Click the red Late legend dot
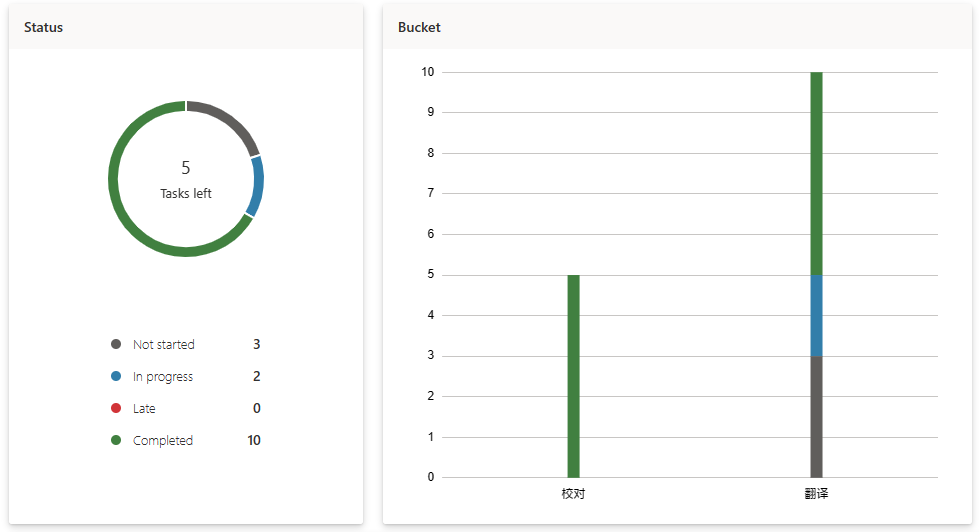 [116, 409]
